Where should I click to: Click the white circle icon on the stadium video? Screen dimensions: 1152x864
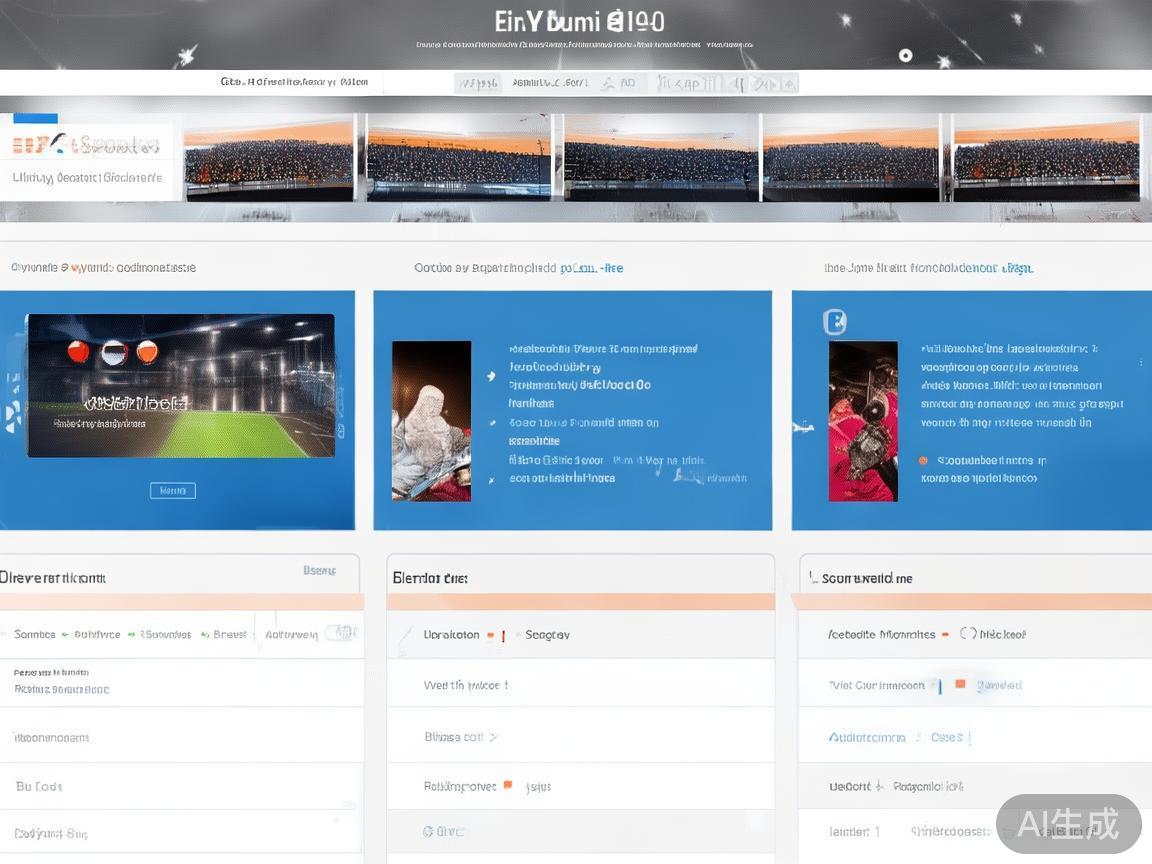click(x=114, y=351)
